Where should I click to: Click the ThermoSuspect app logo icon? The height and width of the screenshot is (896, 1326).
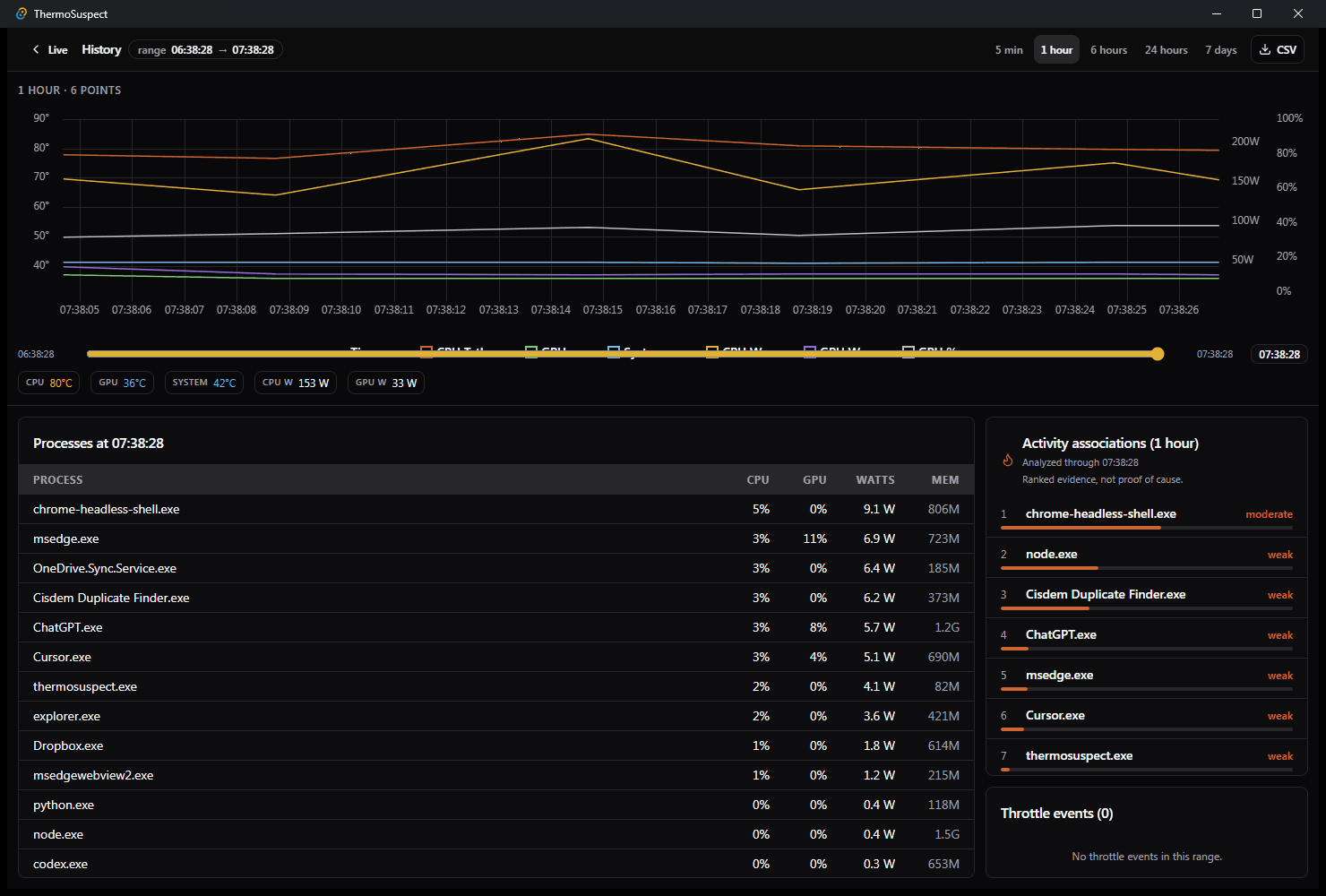tap(22, 13)
